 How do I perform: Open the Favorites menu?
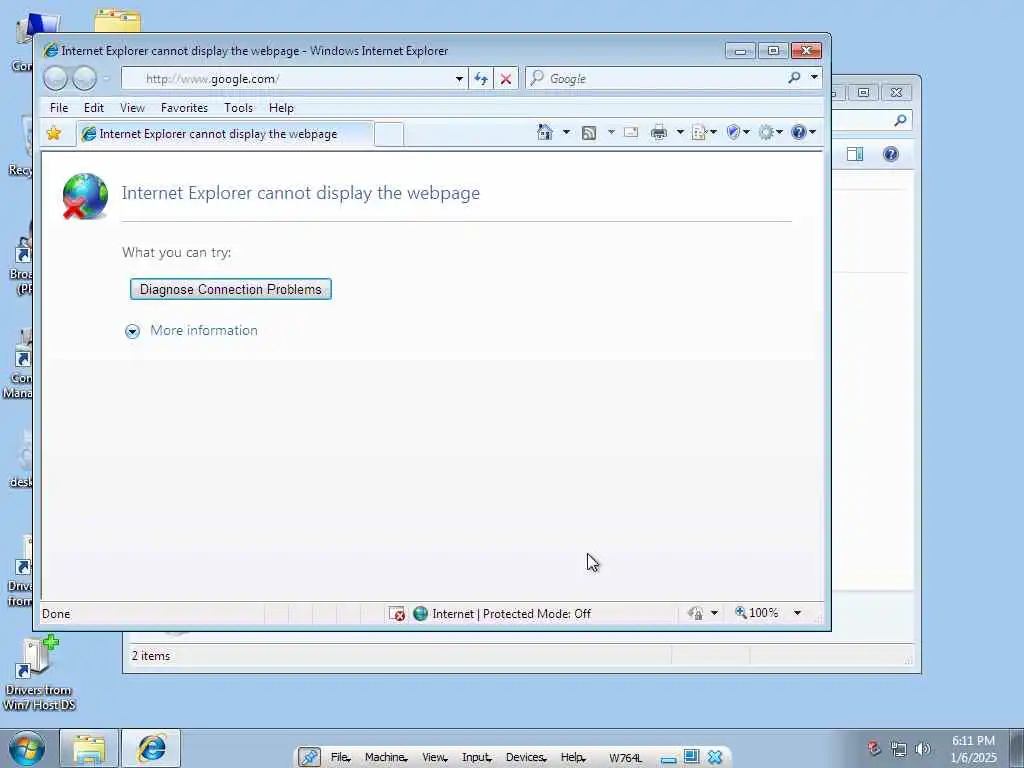click(x=184, y=108)
